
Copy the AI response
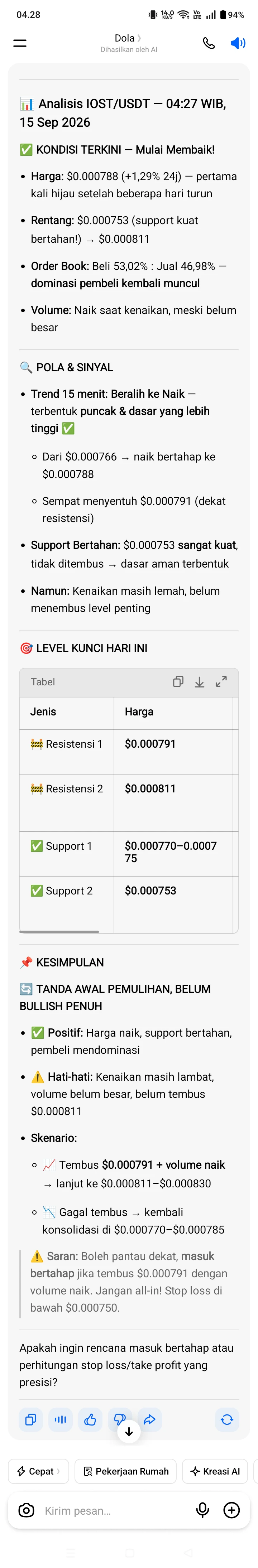(31, 1420)
